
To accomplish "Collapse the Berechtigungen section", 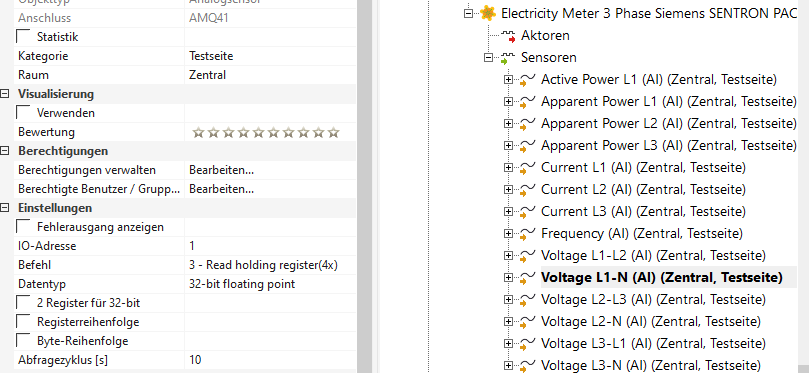I will point(5,151).
